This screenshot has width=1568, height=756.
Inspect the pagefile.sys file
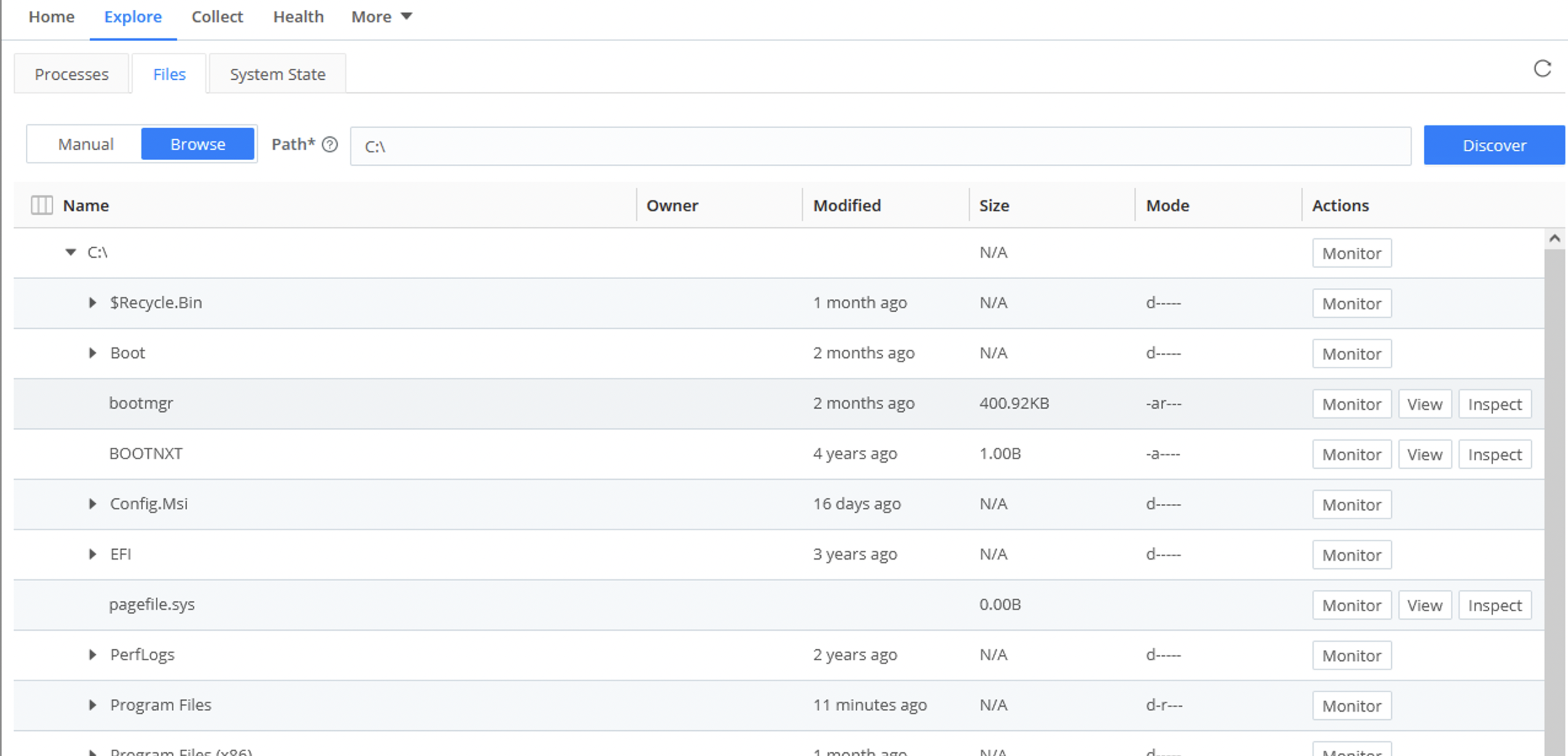[1494, 604]
